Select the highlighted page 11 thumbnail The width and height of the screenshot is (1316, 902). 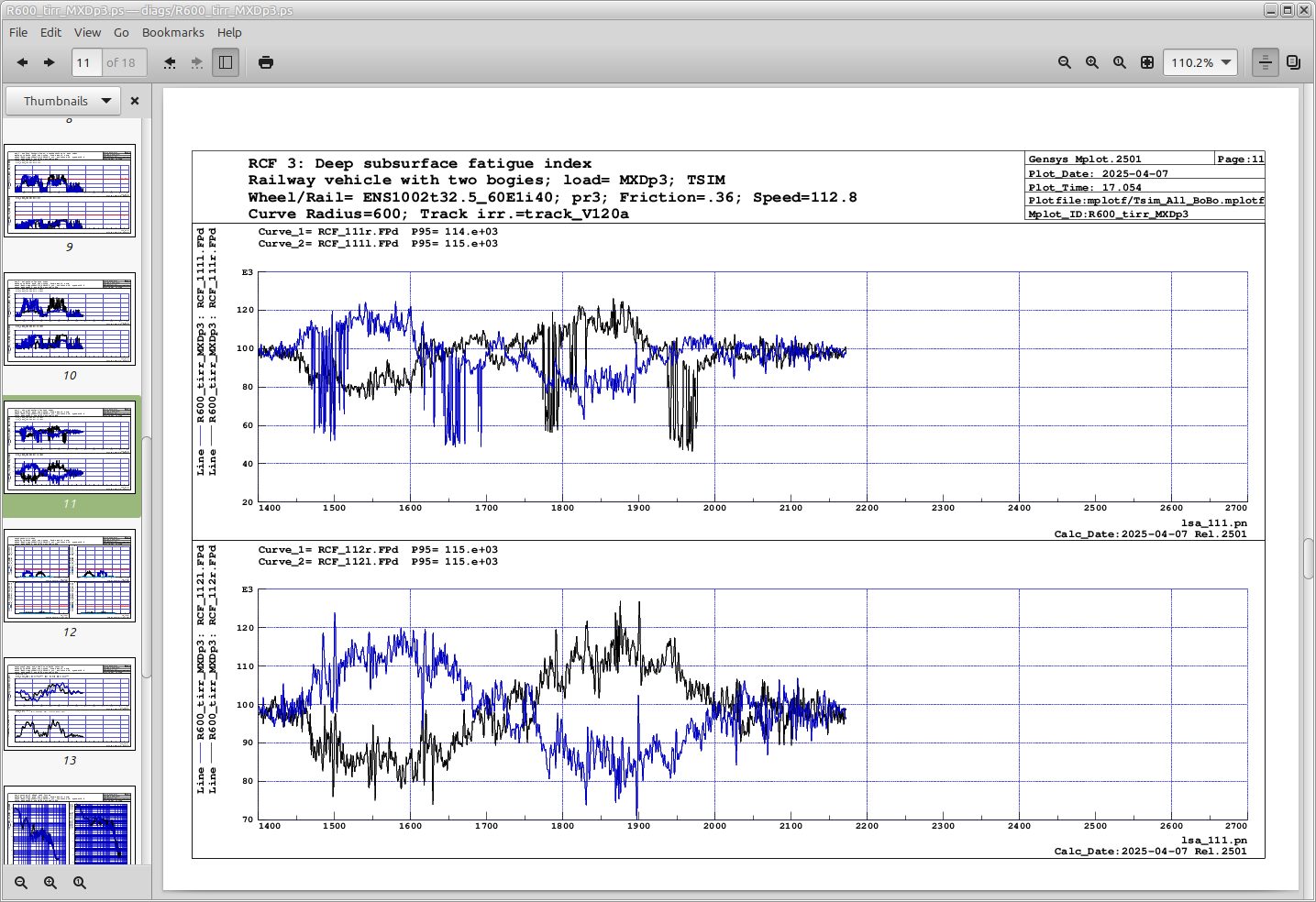click(x=70, y=447)
